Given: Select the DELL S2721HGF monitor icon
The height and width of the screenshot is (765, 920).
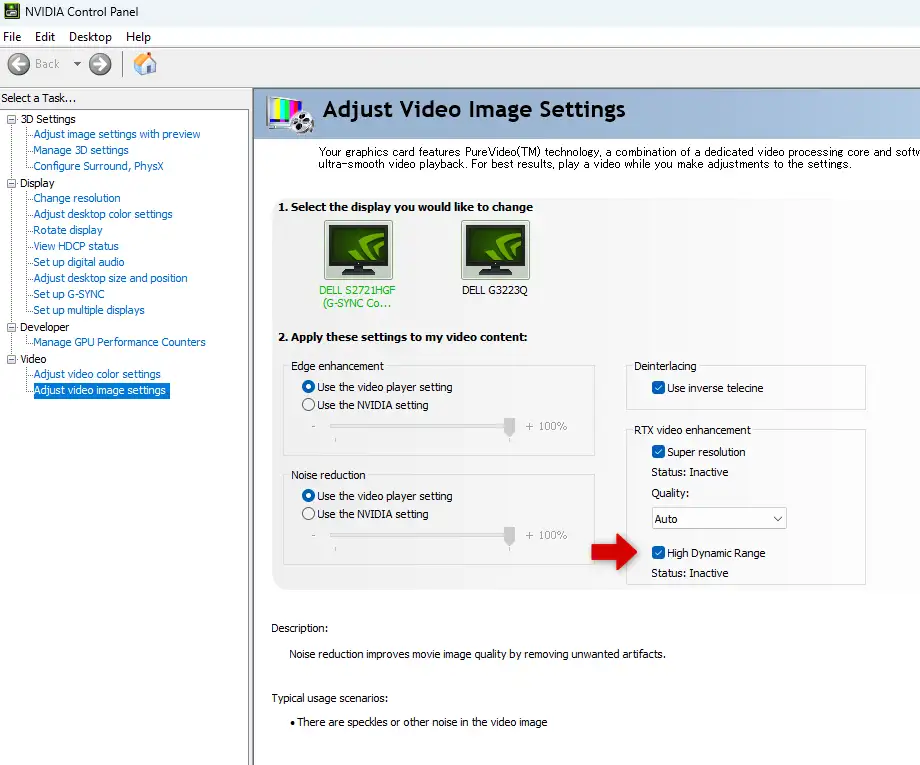Looking at the screenshot, I should point(358,249).
